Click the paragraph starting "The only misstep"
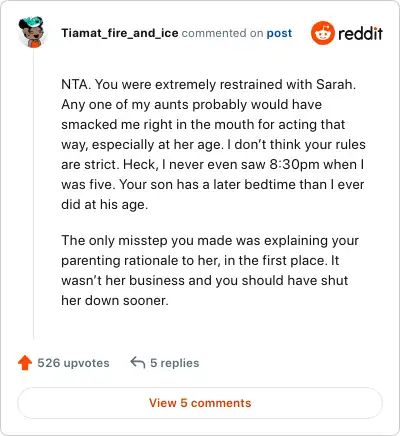The image size is (400, 436). coord(210,270)
